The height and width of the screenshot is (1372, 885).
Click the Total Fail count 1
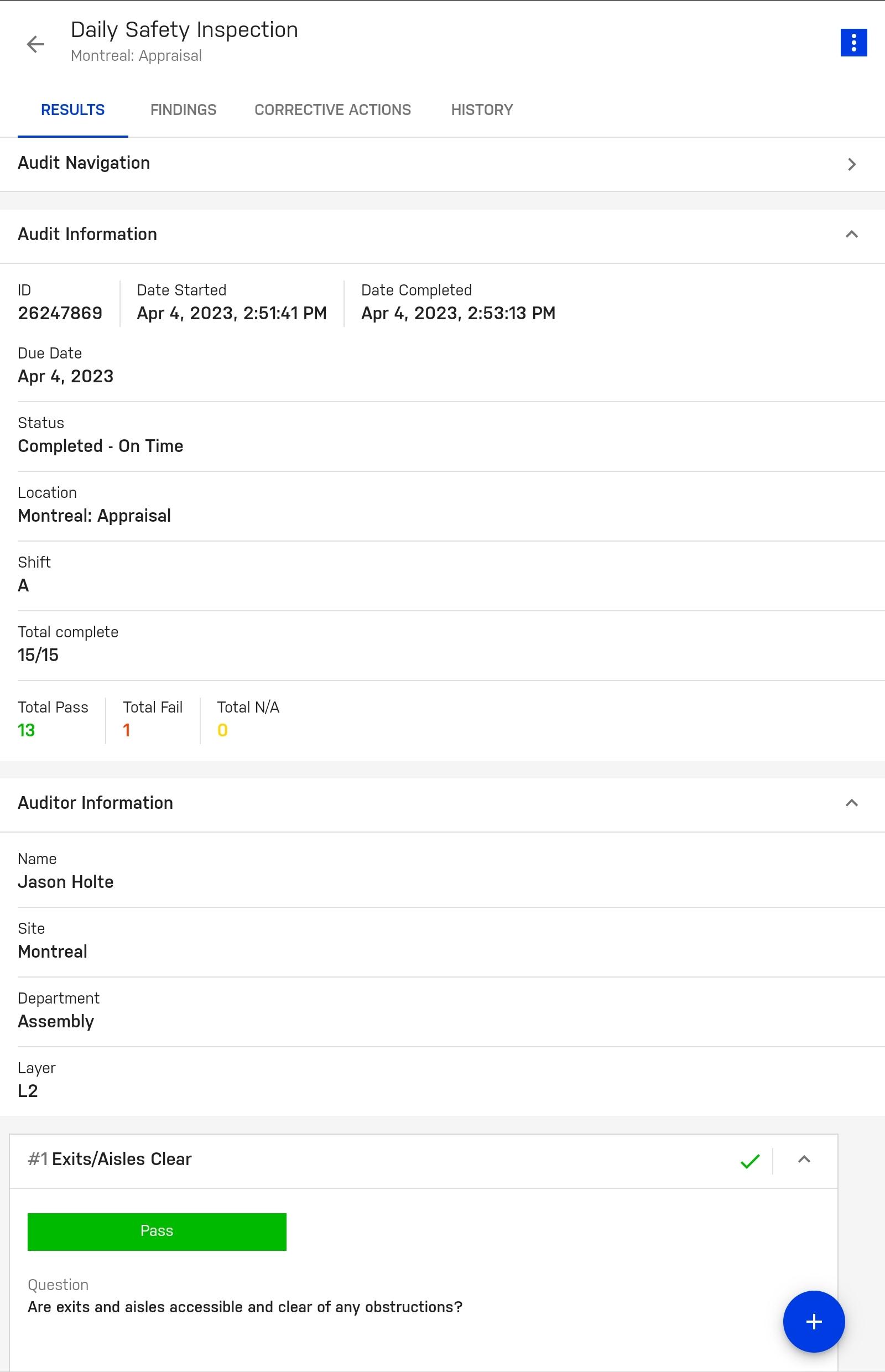(x=127, y=730)
